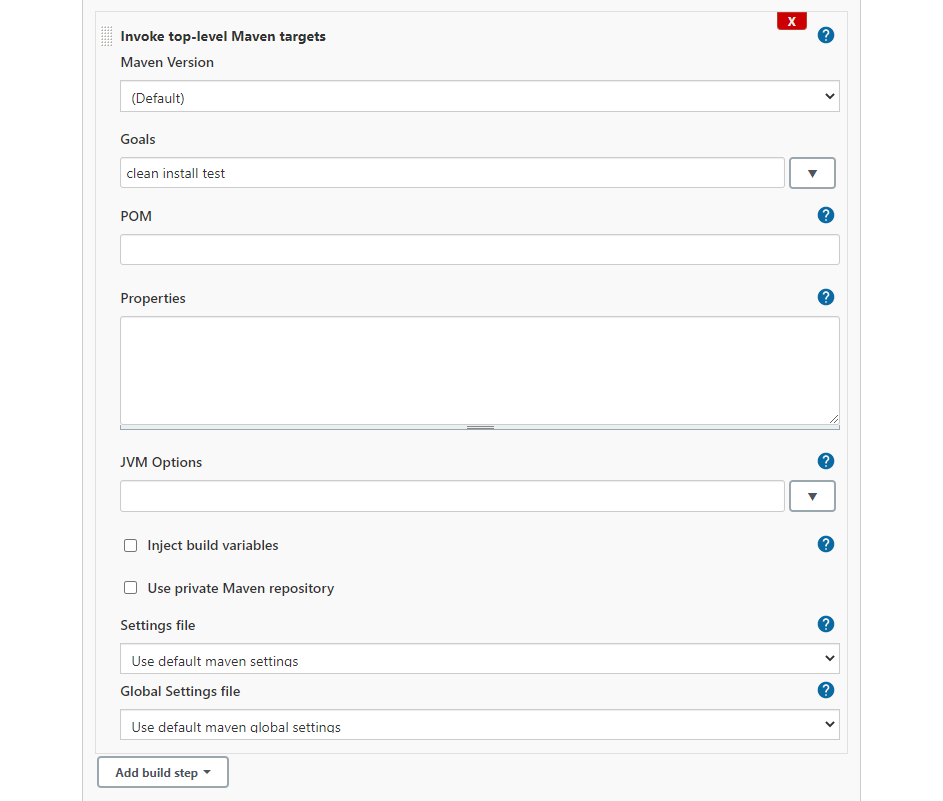The width and height of the screenshot is (943, 801).
Task: Click the Inject build variables label
Action: 213,545
